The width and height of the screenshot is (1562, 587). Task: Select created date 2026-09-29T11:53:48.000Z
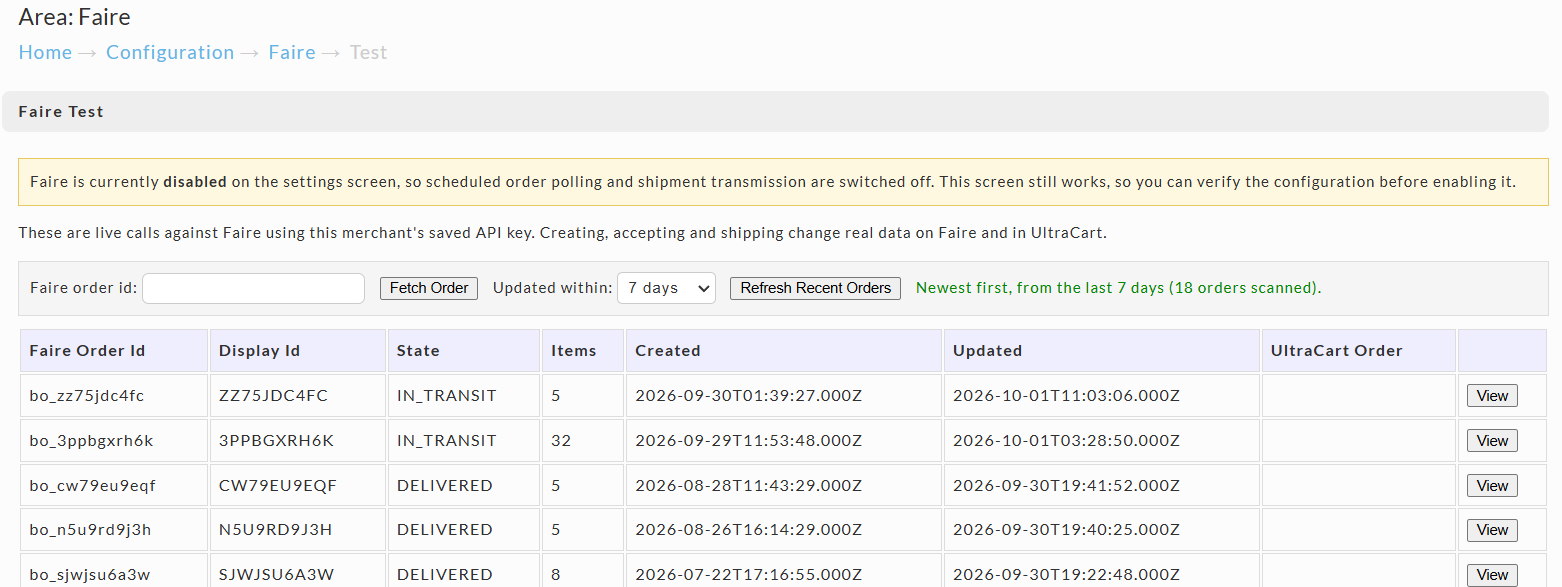784,441
